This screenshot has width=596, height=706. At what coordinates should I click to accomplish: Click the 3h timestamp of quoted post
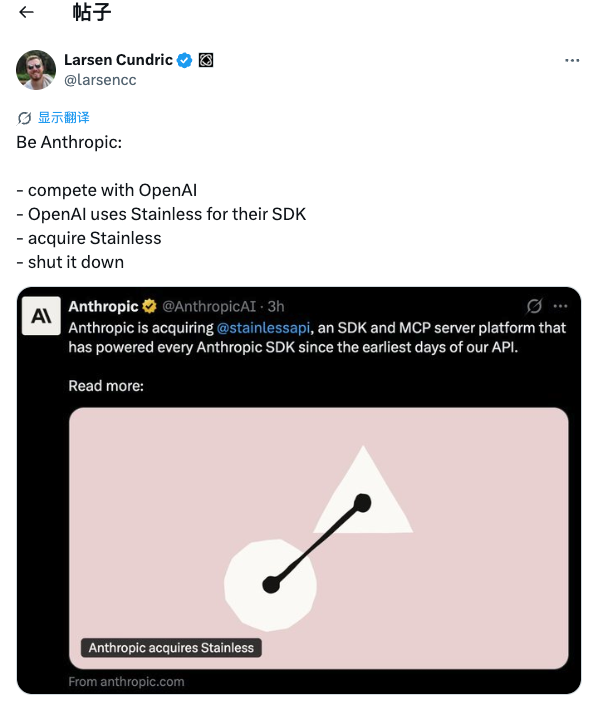point(276,306)
